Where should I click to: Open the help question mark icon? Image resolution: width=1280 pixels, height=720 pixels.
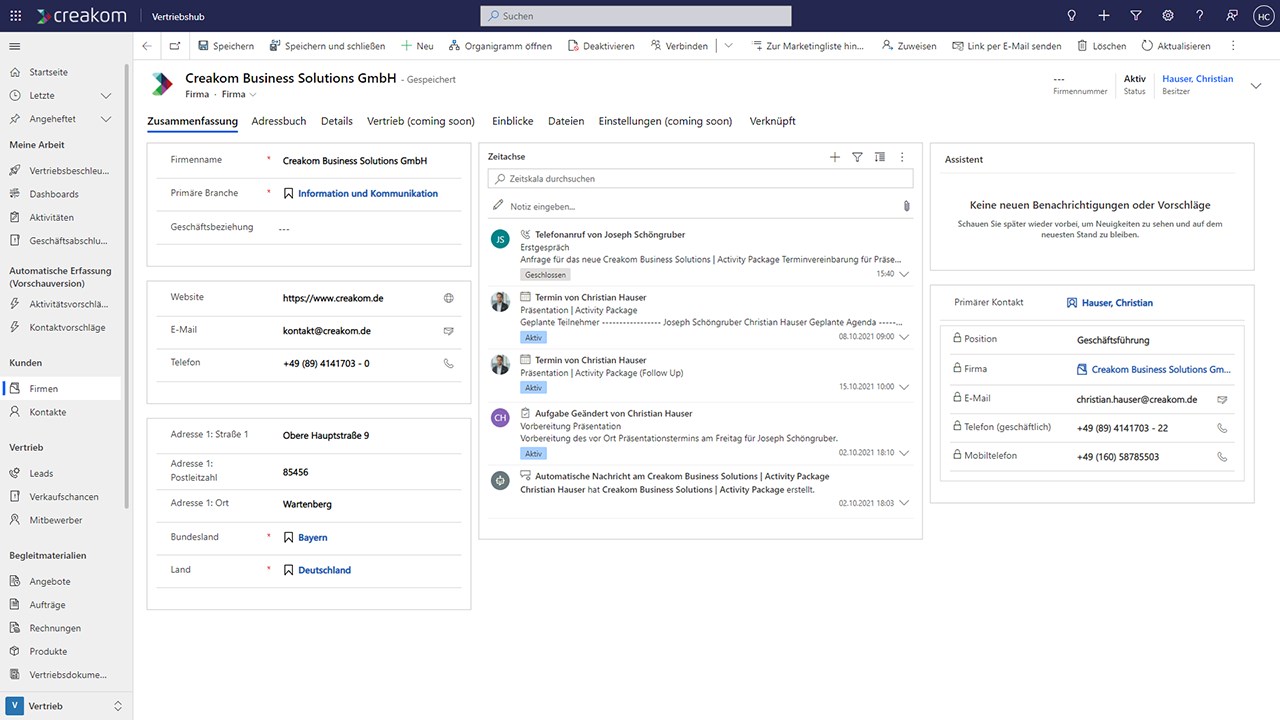tap(1199, 16)
